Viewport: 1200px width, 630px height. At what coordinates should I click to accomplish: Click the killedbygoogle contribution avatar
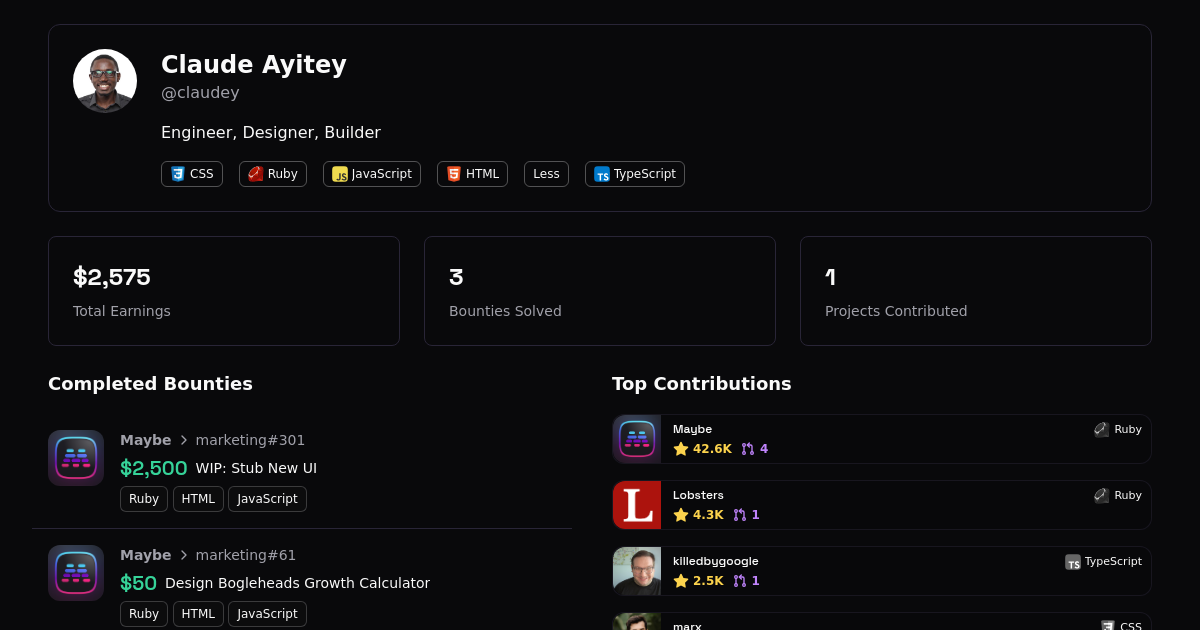point(637,571)
